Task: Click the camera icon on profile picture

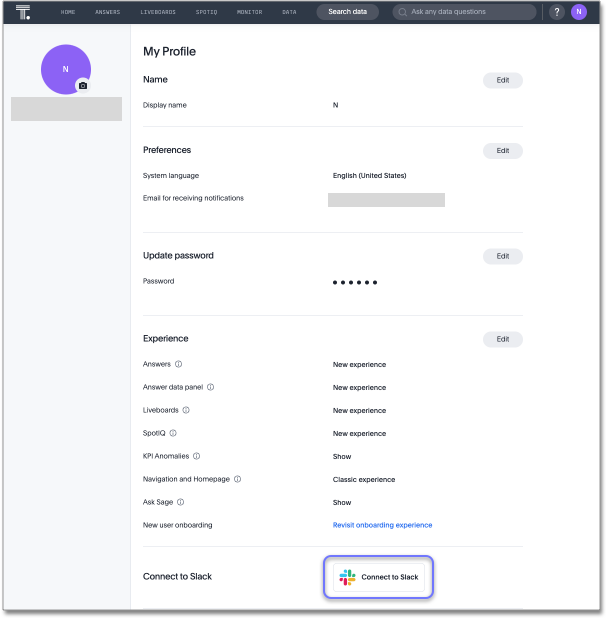Action: tap(83, 86)
